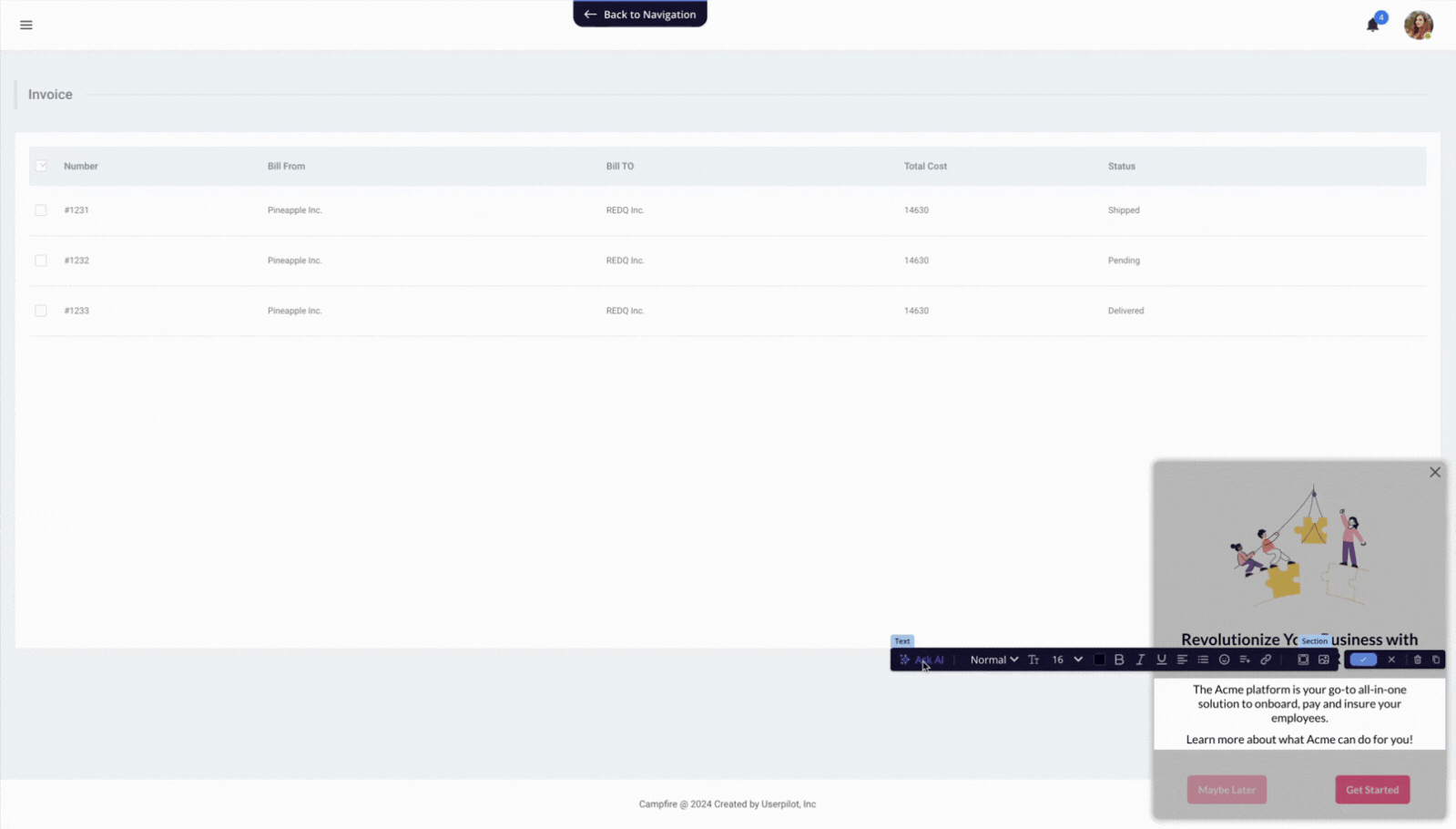Toggle the select-all checkbox in header
Viewport: 1456px width, 829px height.
41,166
